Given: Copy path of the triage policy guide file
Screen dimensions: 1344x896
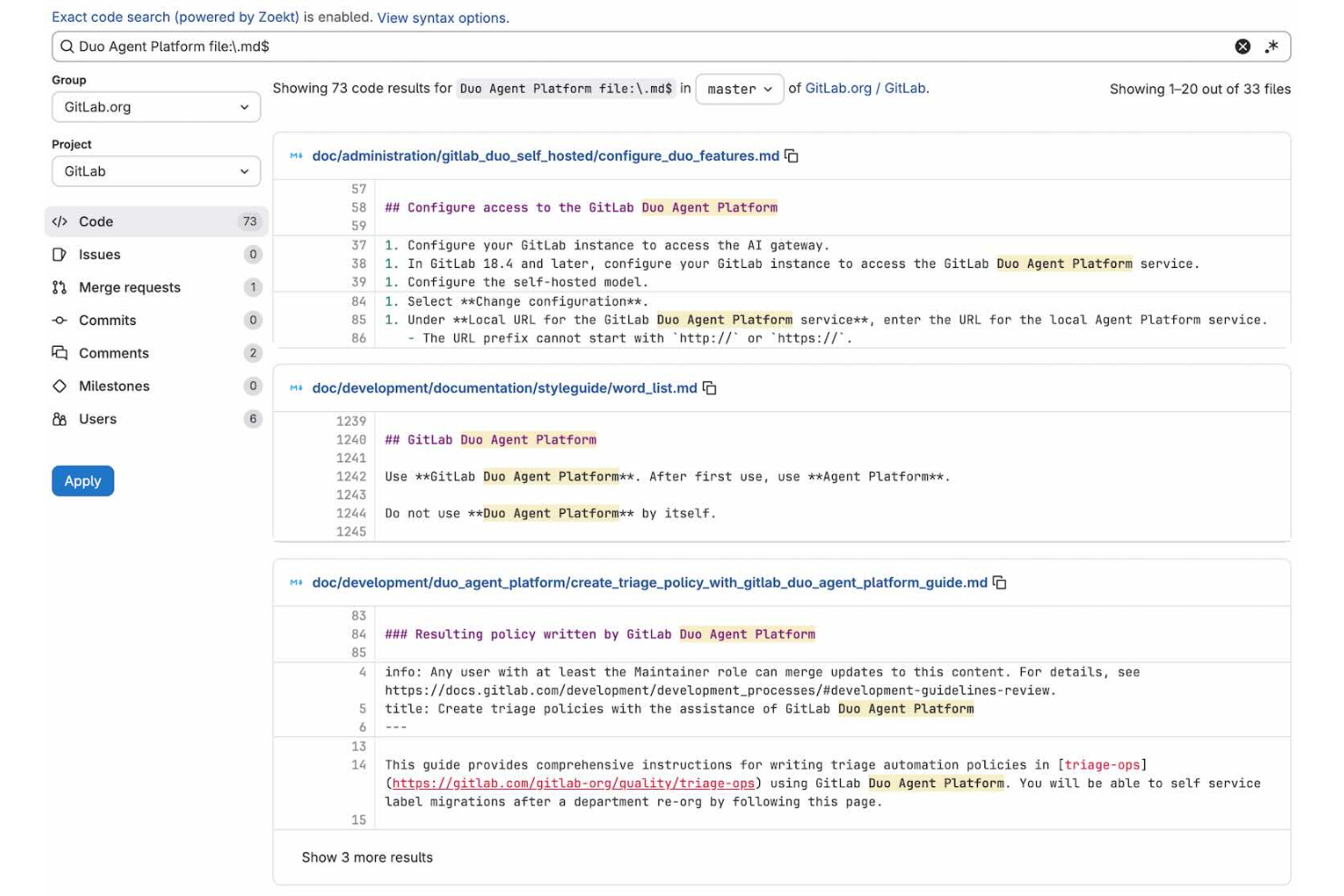Looking at the screenshot, I should point(999,583).
